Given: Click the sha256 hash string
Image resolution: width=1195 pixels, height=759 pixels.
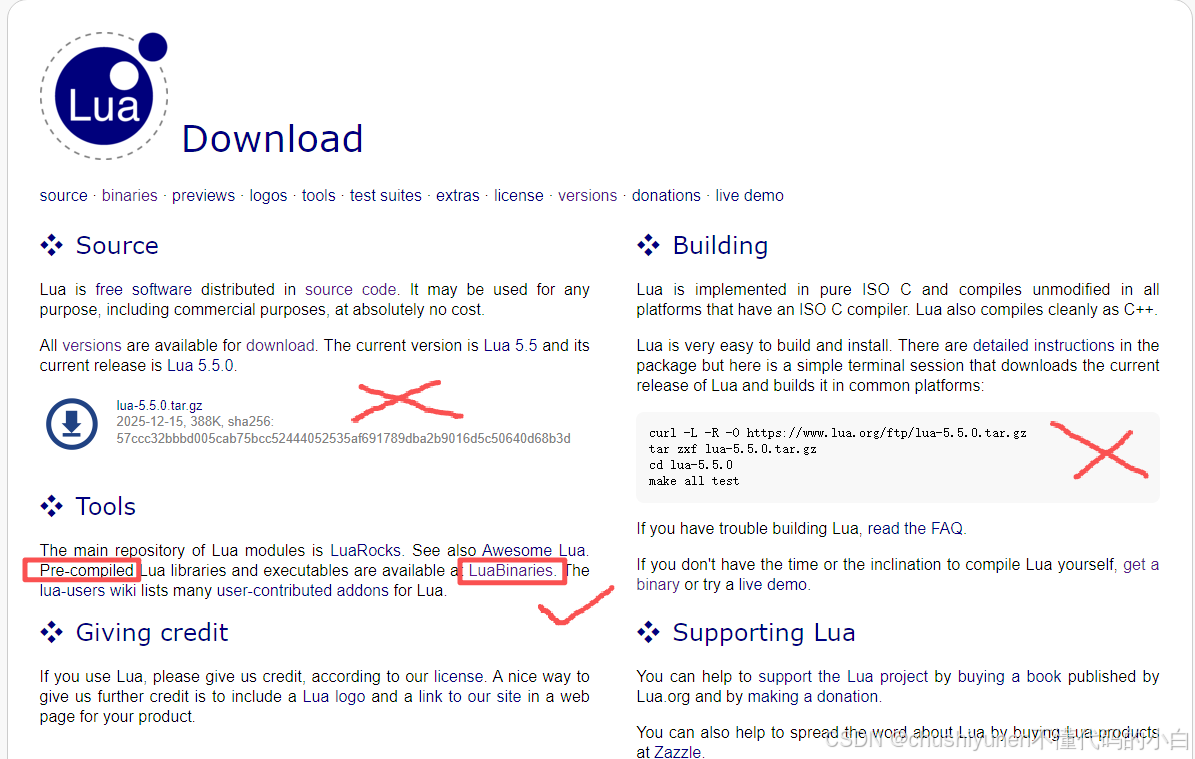Looking at the screenshot, I should (x=343, y=439).
